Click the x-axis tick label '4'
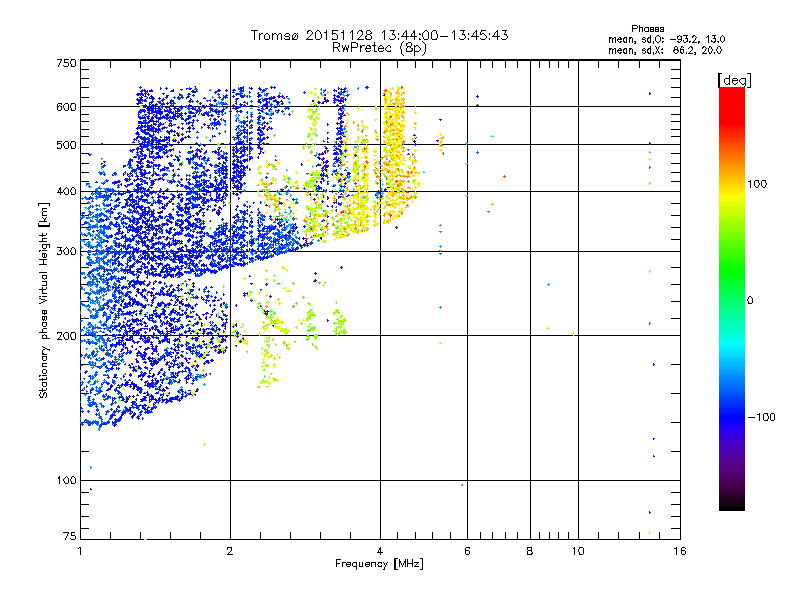800x600 pixels. 380,551
